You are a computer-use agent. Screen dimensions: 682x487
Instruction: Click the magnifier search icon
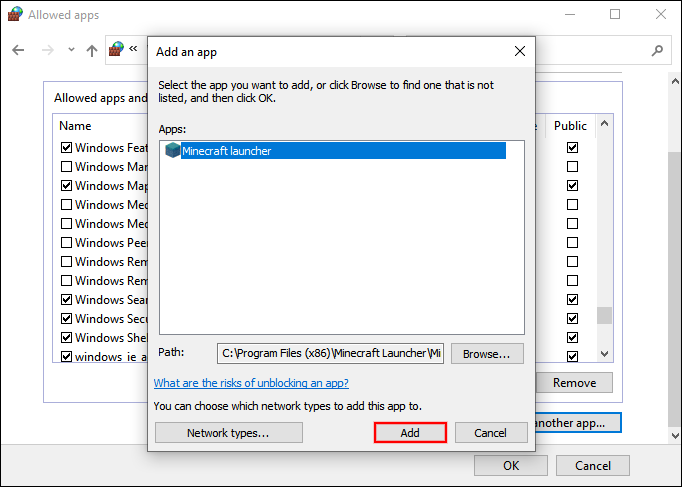tap(657, 50)
